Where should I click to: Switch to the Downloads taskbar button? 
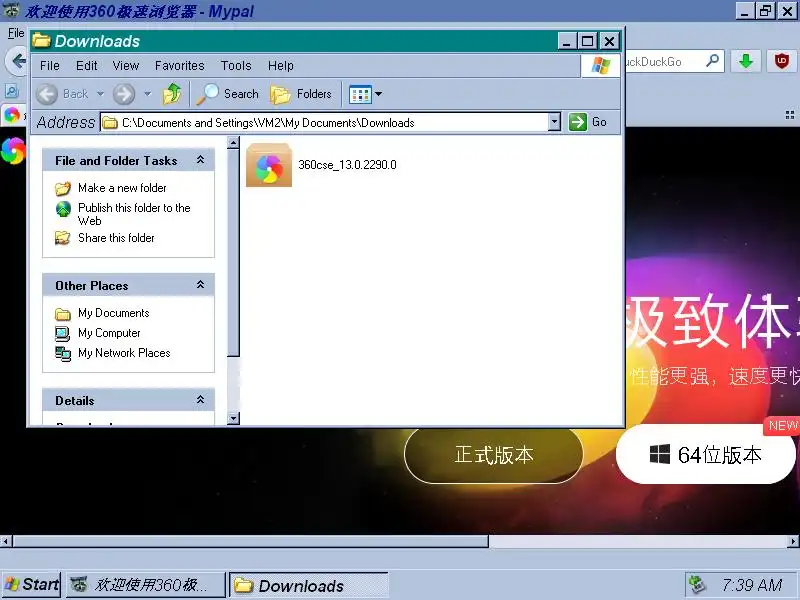[x=309, y=585]
